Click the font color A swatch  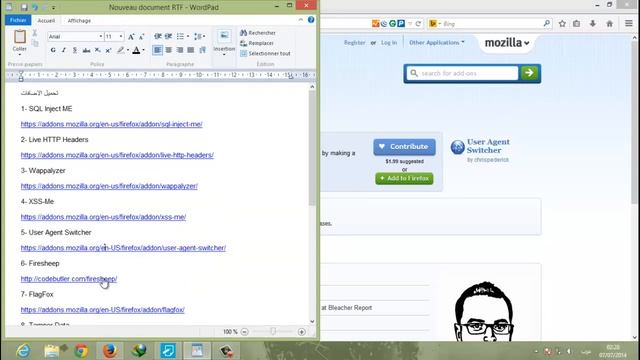pos(136,50)
